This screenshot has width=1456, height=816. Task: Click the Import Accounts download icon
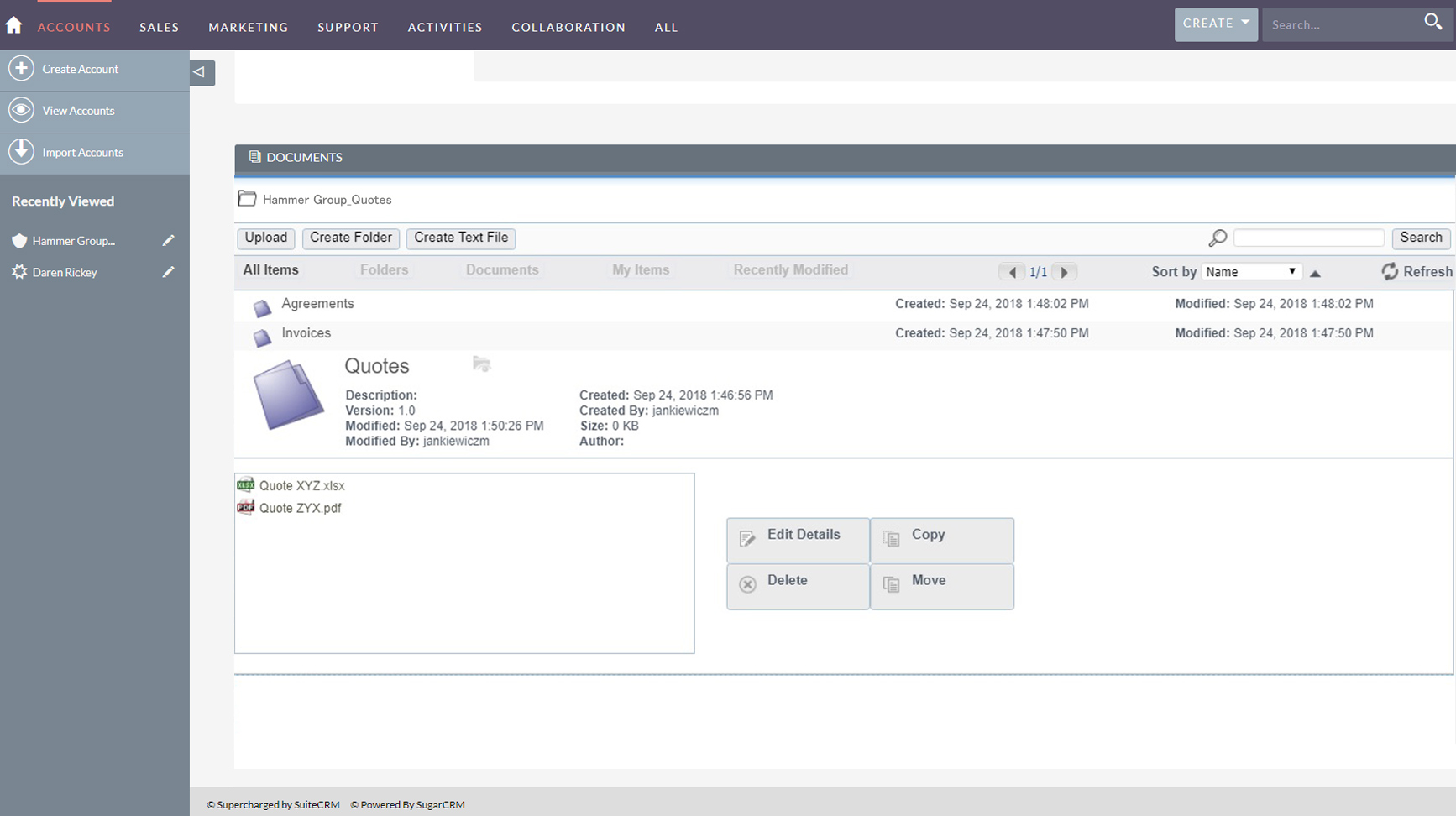click(21, 151)
